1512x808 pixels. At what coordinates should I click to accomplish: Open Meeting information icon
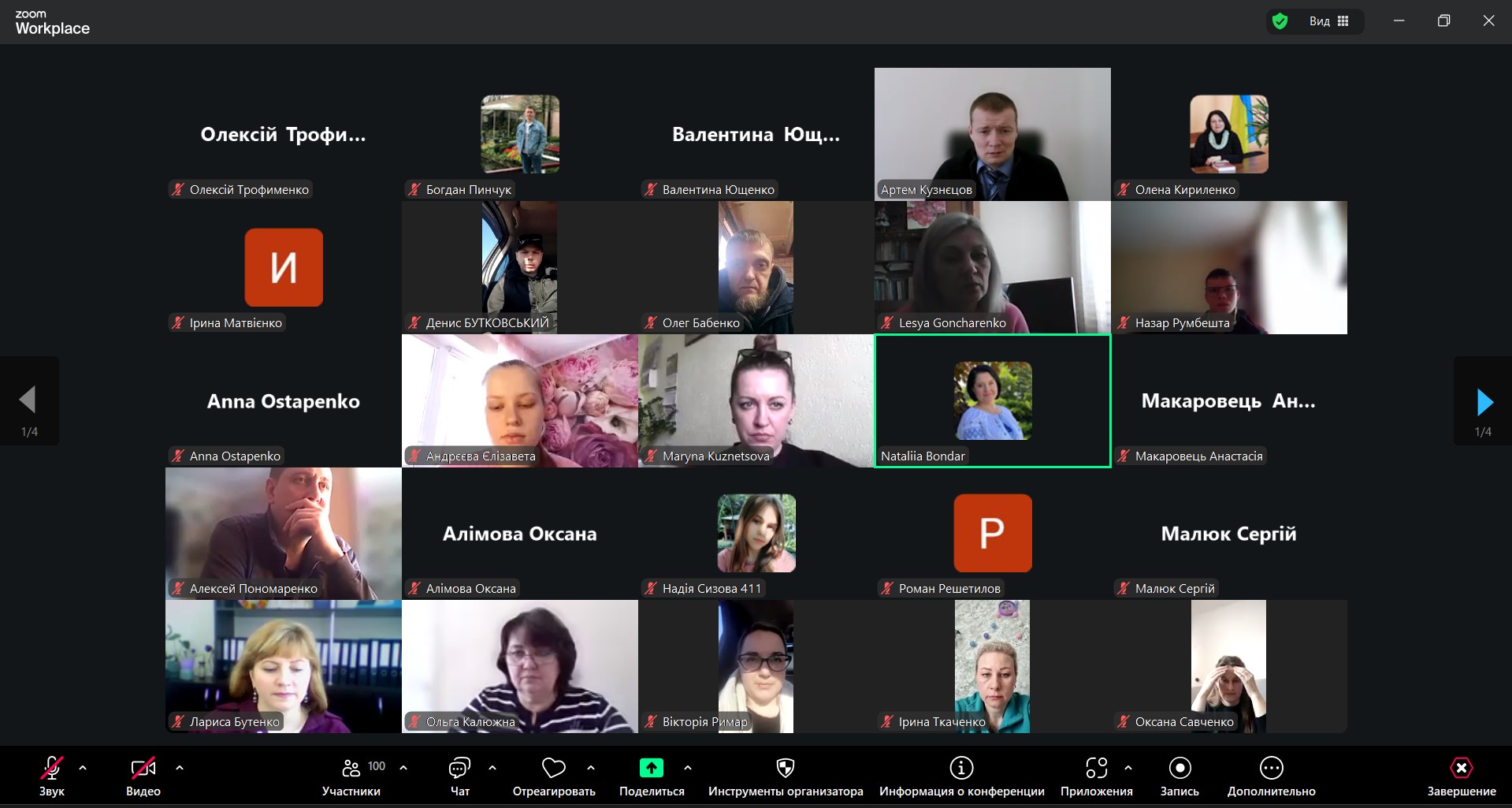point(961,768)
